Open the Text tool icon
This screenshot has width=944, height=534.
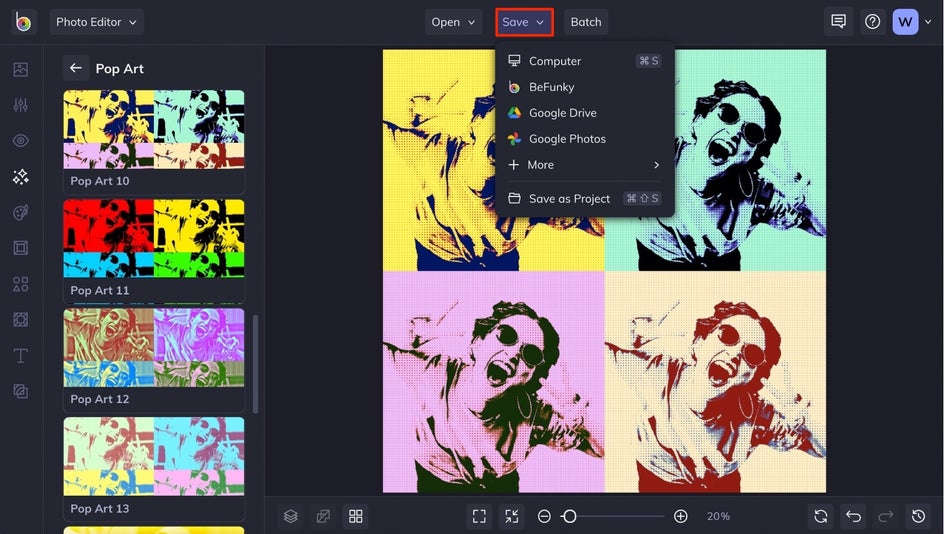coord(20,355)
